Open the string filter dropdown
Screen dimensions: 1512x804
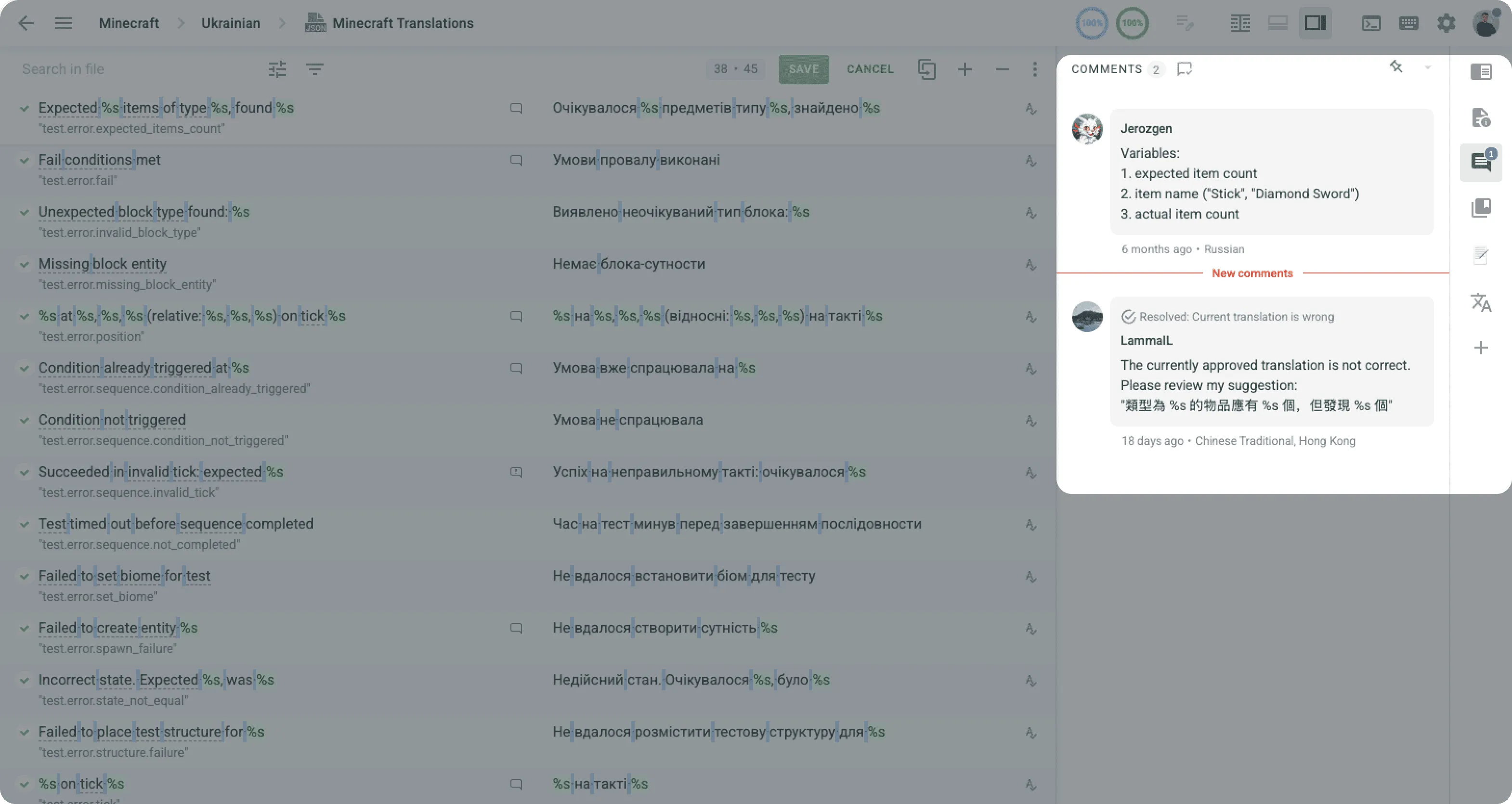[314, 69]
